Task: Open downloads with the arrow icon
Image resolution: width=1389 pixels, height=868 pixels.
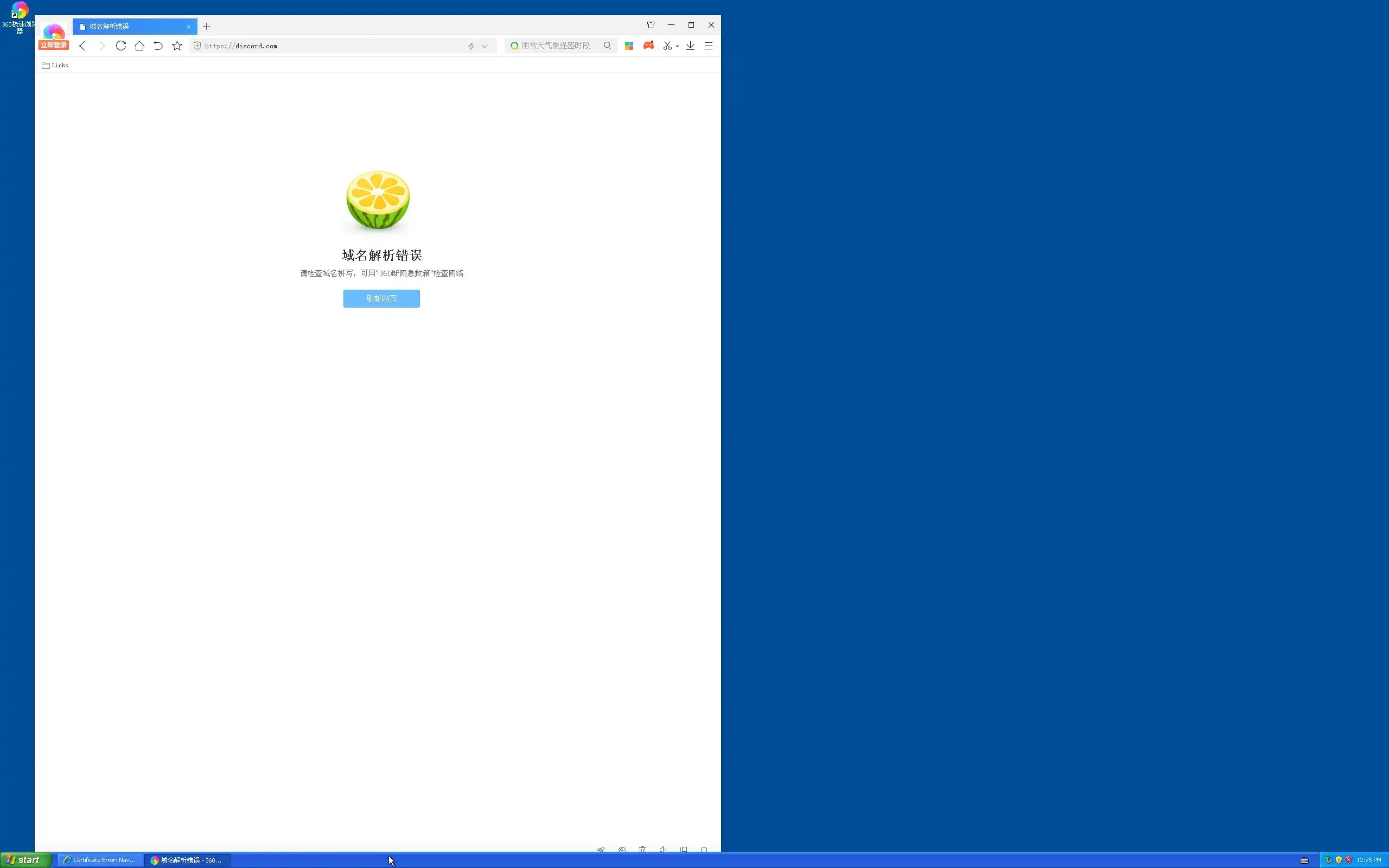Action: coord(691,46)
